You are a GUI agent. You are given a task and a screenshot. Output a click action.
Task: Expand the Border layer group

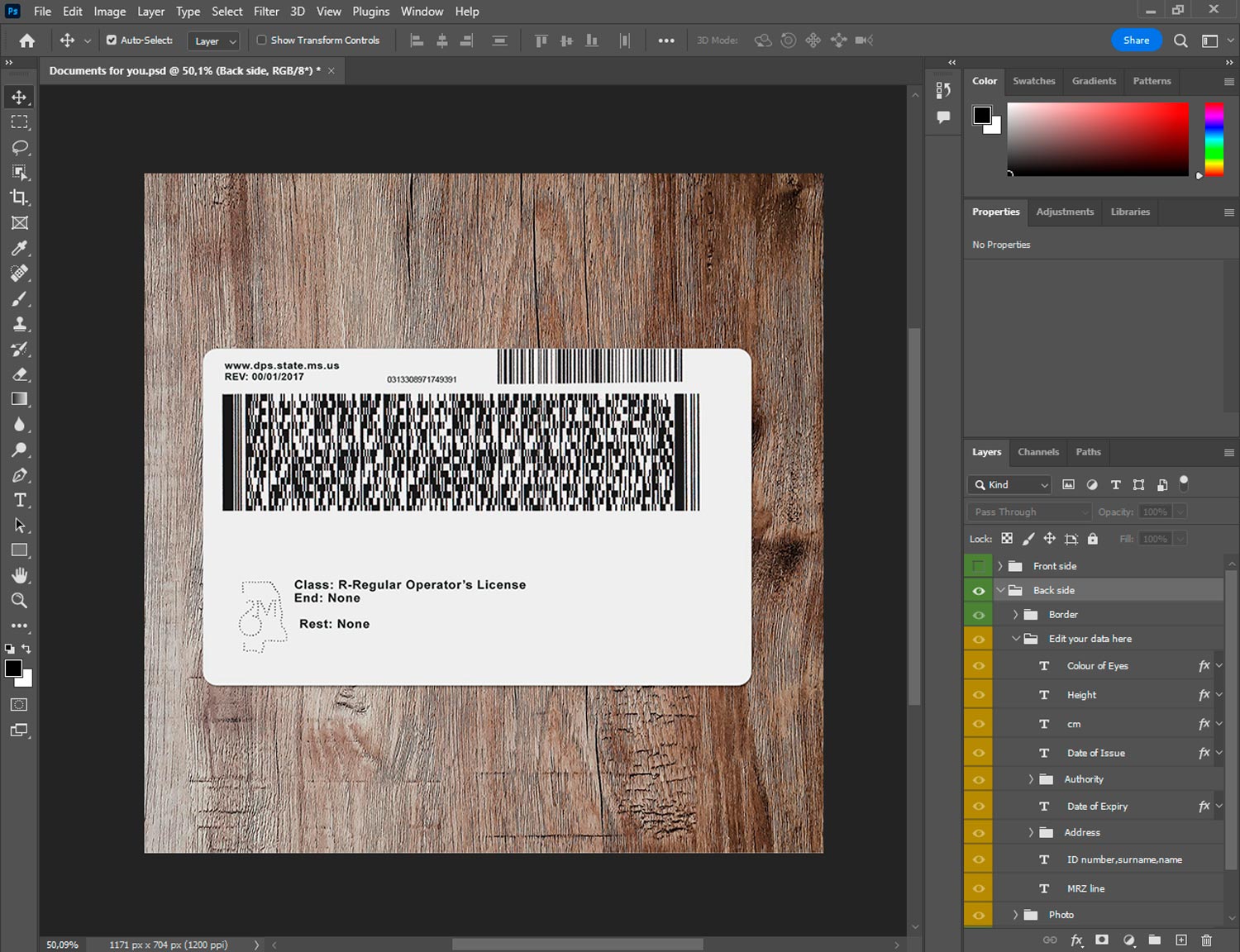(x=1015, y=615)
